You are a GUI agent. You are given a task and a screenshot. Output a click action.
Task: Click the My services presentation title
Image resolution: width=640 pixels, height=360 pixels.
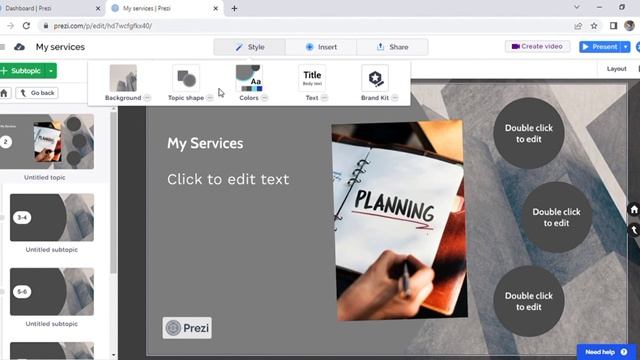(60, 47)
